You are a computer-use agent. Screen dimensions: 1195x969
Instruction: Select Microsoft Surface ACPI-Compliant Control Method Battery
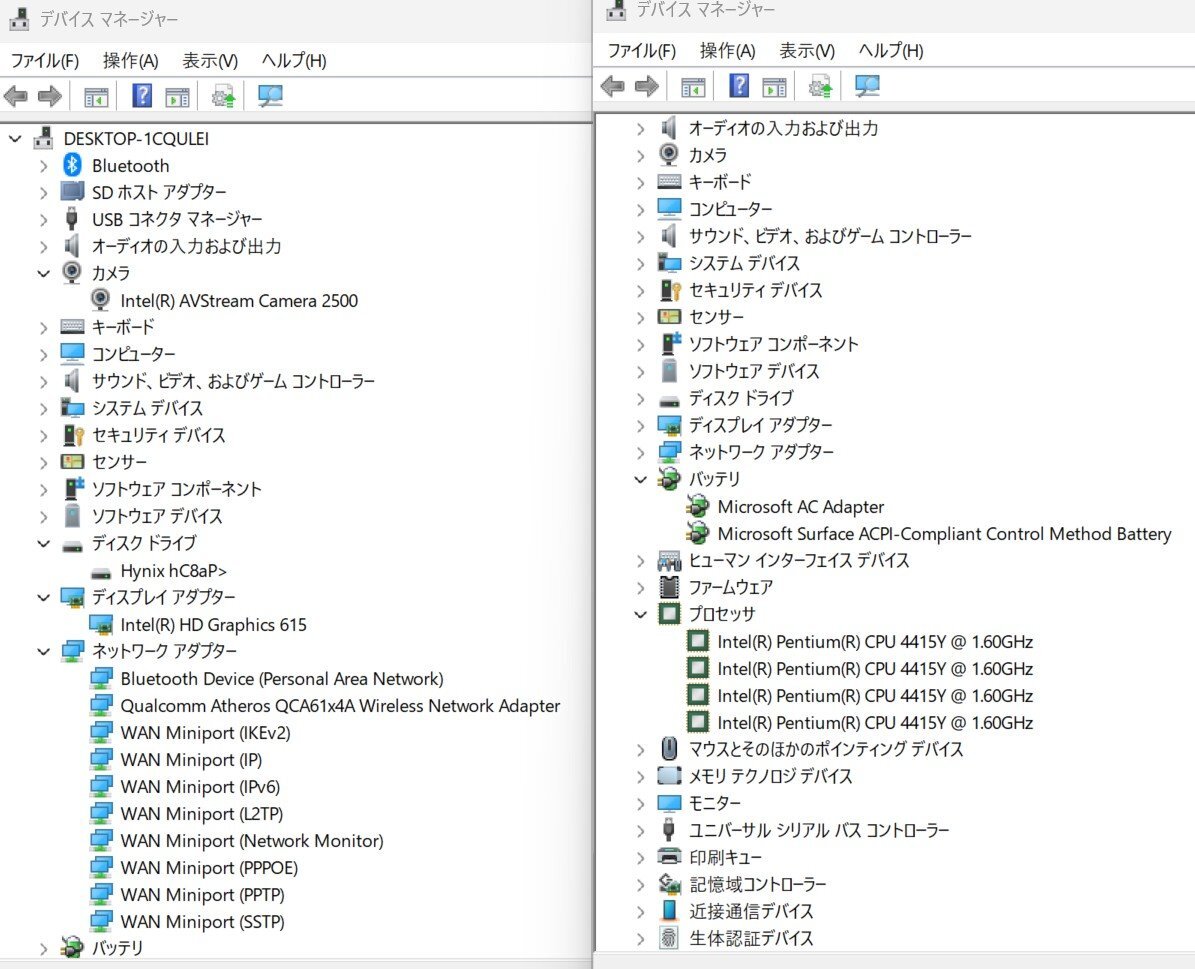pyautogui.click(x=944, y=534)
